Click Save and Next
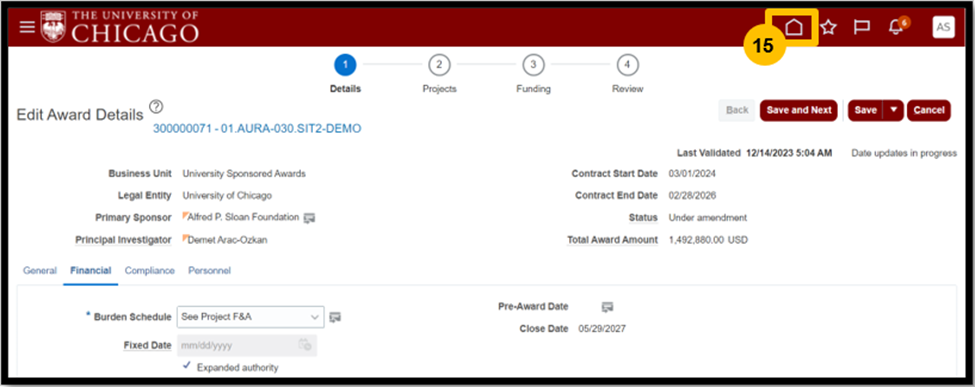 pos(799,110)
